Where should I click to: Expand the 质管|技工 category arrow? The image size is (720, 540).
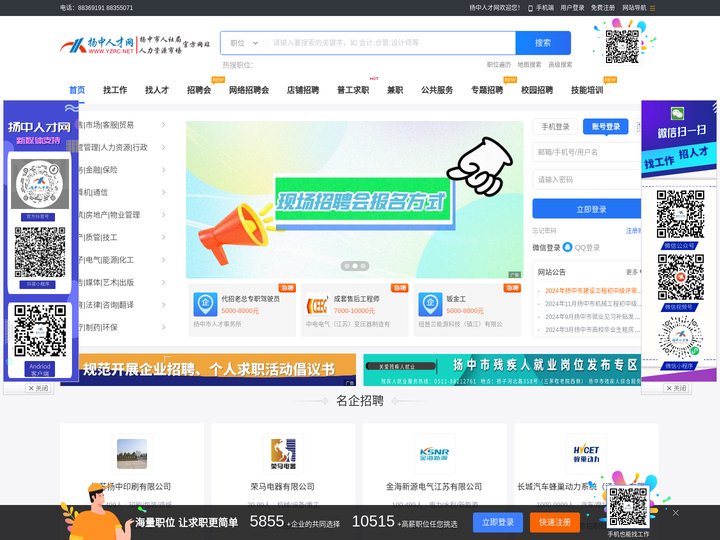pyautogui.click(x=163, y=237)
